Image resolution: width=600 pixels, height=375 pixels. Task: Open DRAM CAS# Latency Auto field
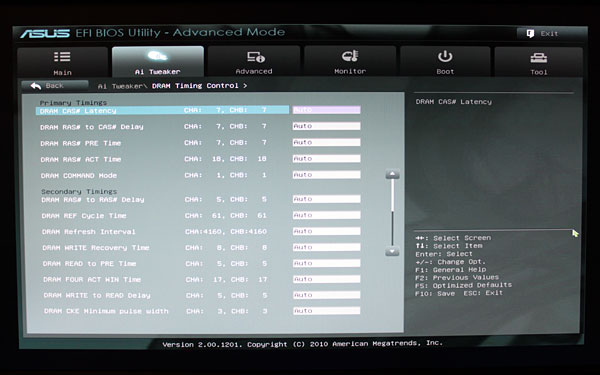pos(326,110)
